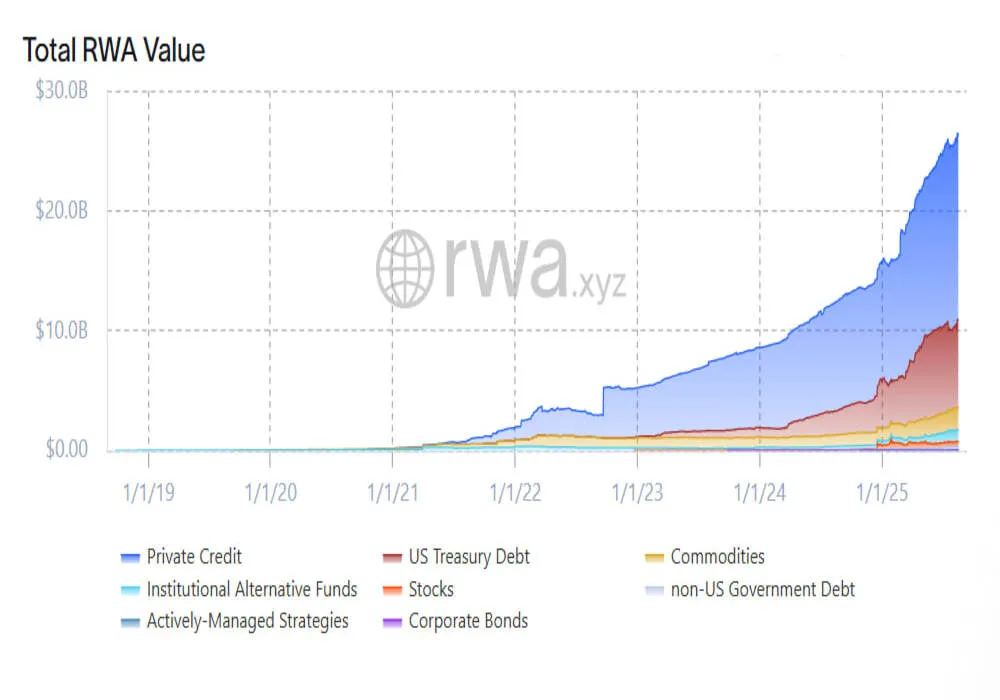Click the non-US Government Debt legend swatch

(654, 590)
